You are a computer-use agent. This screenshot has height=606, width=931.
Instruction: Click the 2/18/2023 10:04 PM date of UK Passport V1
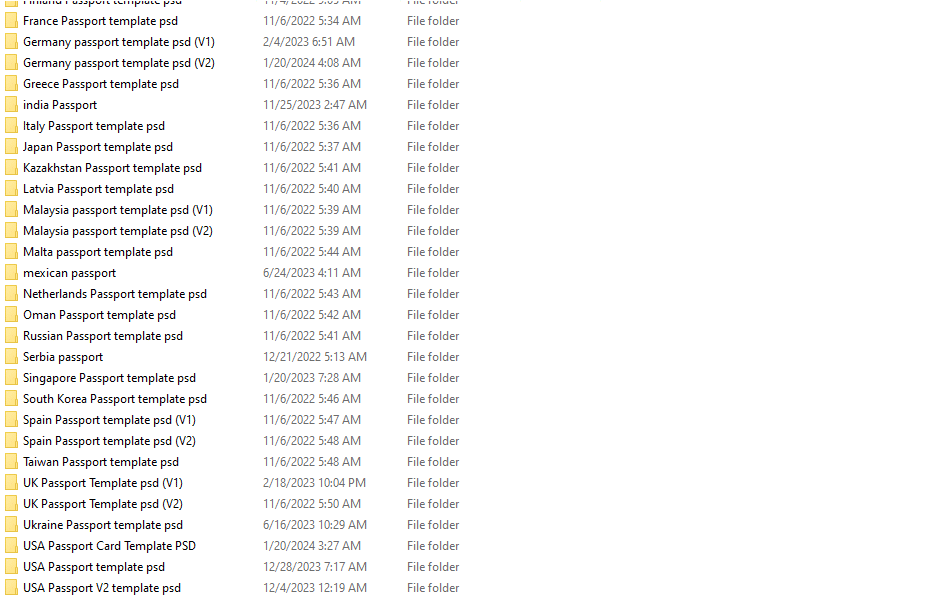314,483
